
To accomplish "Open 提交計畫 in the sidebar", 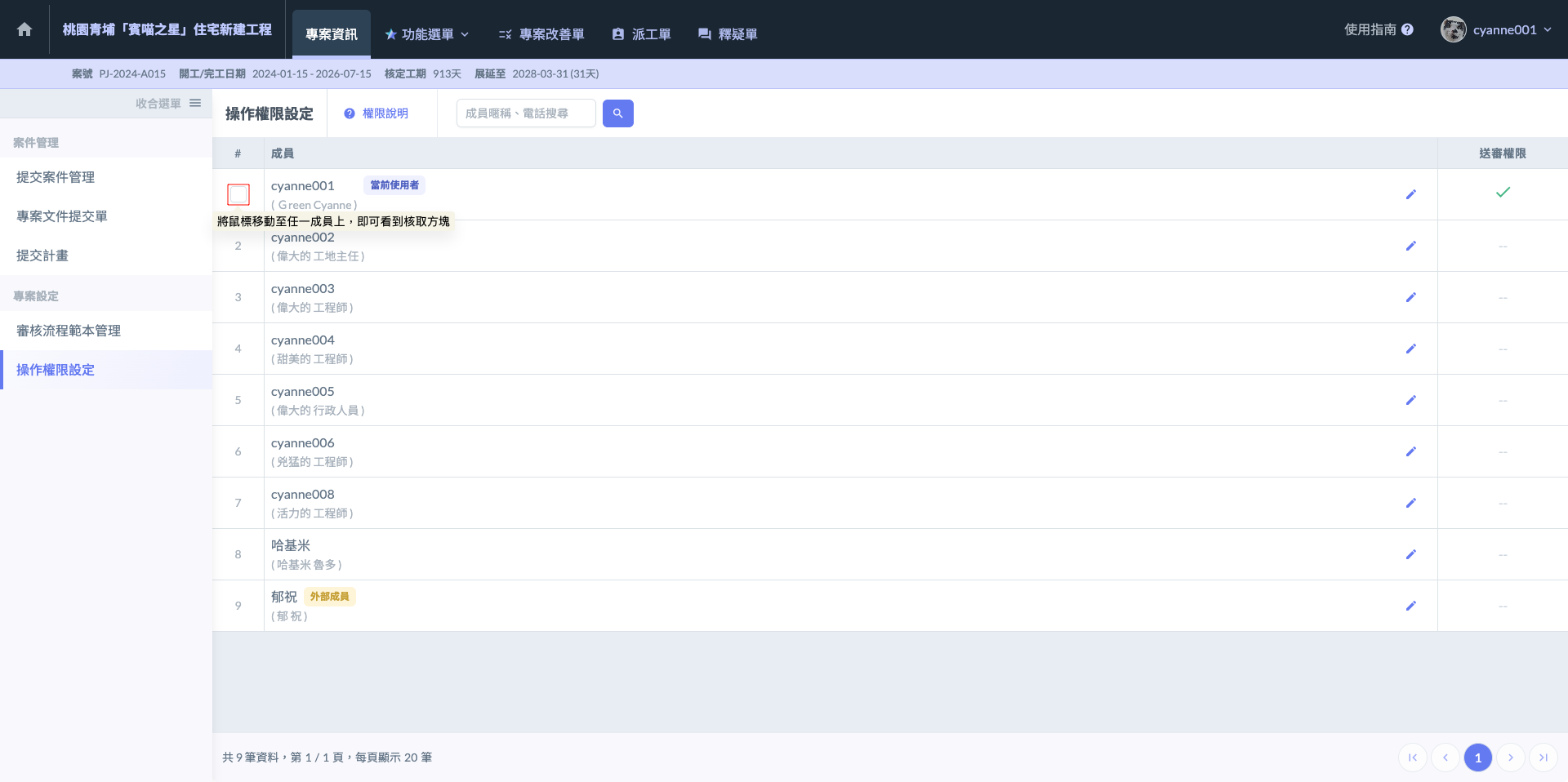I will tap(106, 255).
